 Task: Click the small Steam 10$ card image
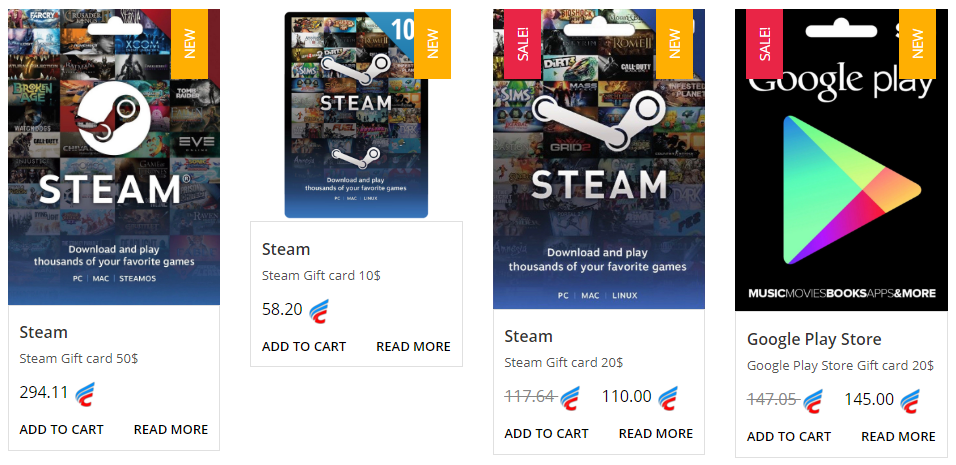point(356,115)
